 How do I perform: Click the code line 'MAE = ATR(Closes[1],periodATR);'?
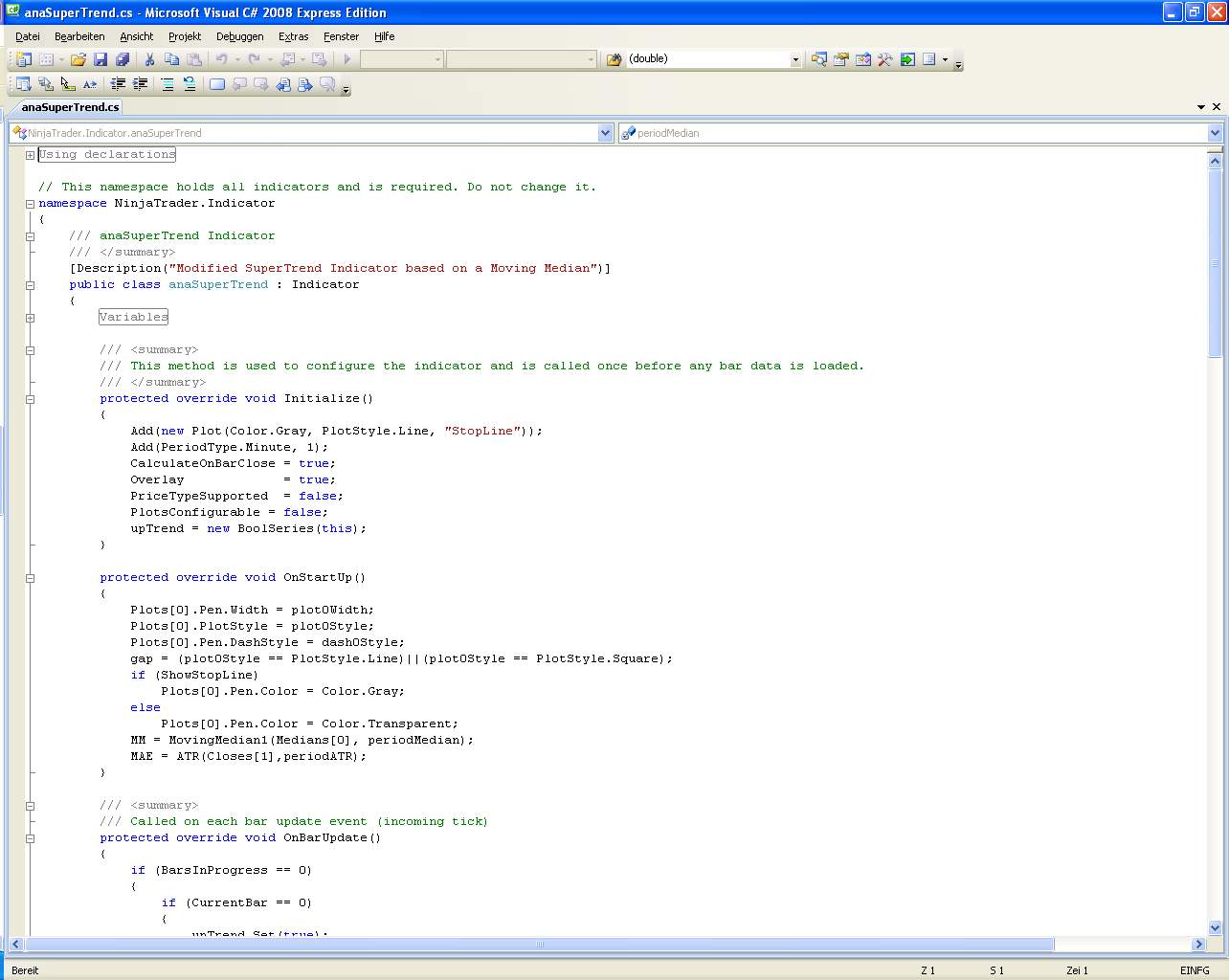(x=249, y=757)
